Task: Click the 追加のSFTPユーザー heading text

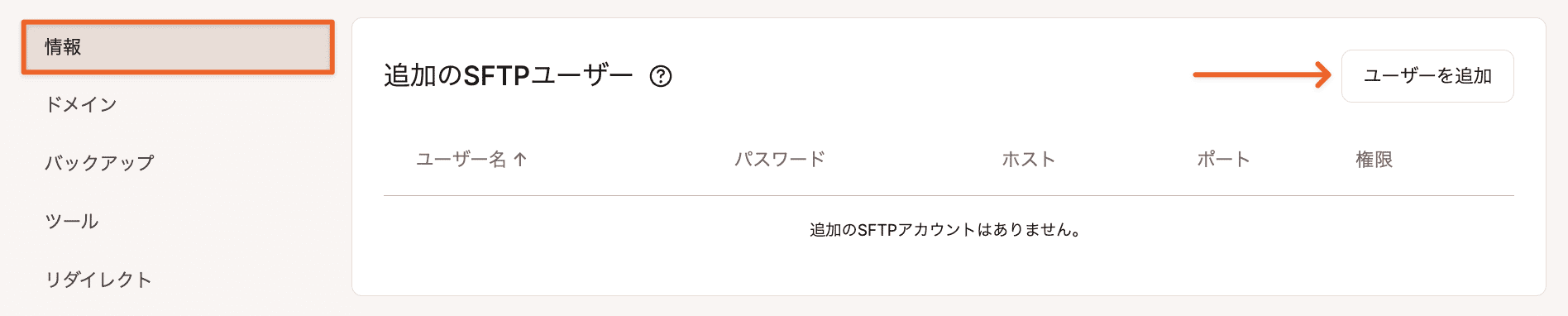Action: coord(508,76)
